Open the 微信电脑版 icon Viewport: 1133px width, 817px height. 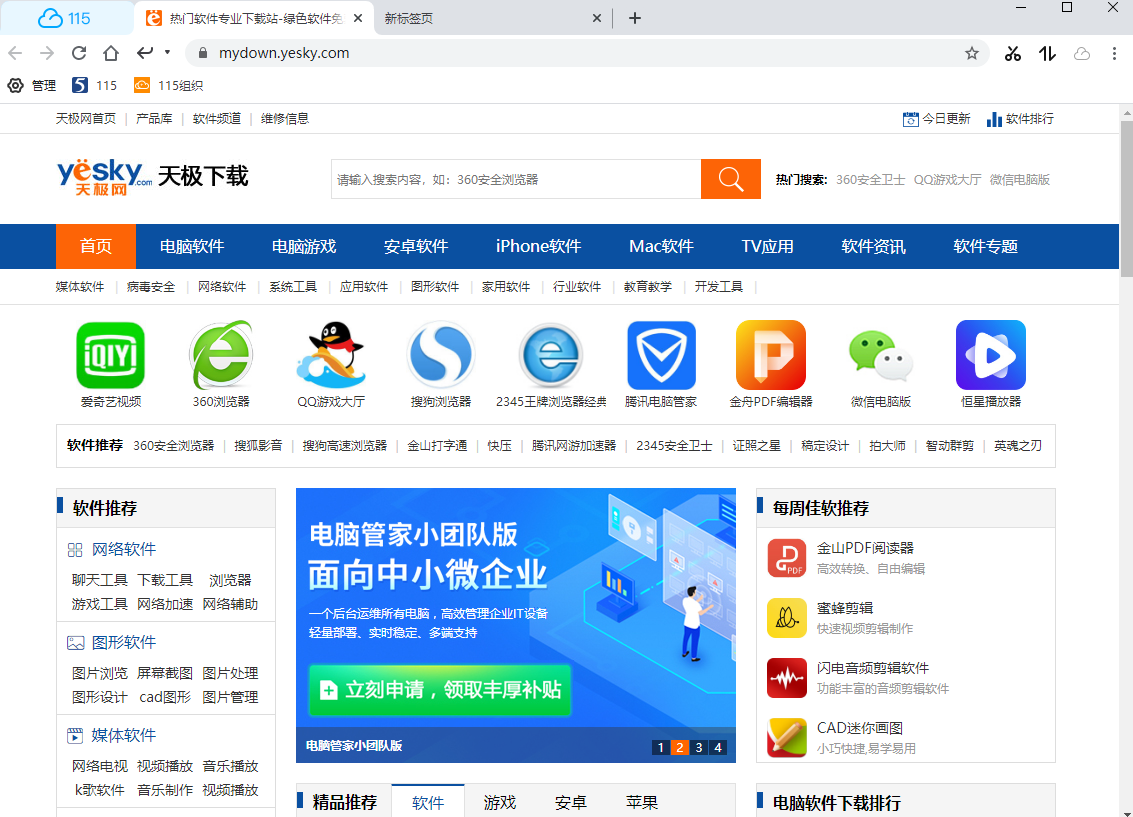coord(881,355)
